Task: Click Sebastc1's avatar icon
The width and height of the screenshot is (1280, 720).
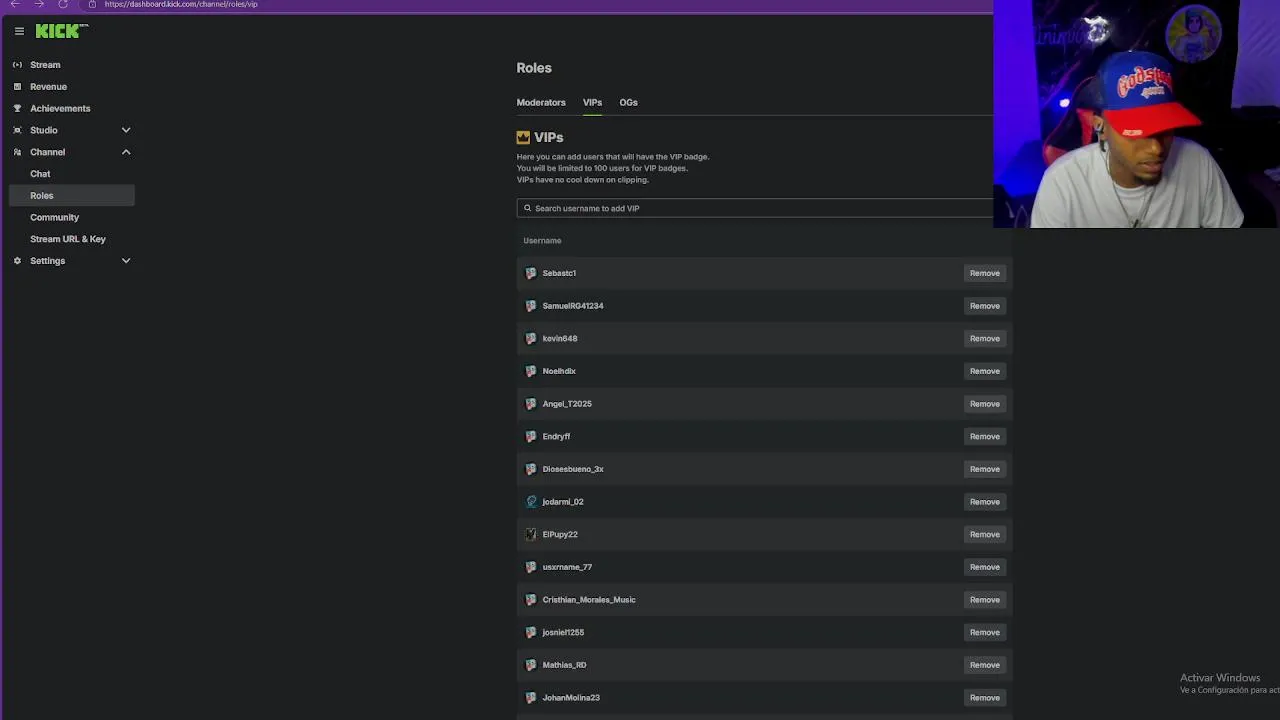Action: [531, 273]
